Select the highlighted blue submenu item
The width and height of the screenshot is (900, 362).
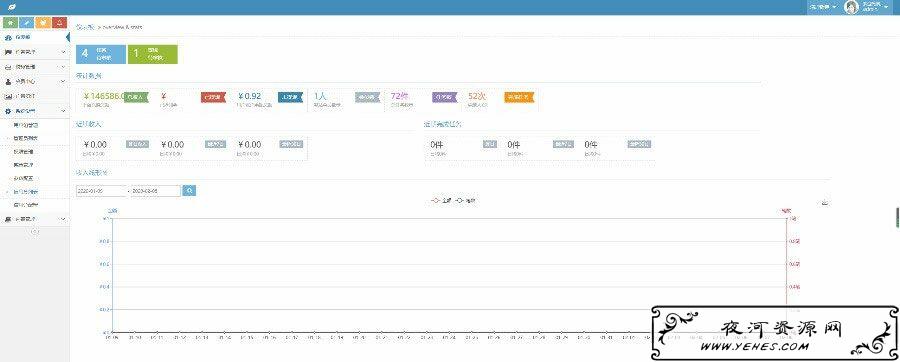[x=34, y=192]
